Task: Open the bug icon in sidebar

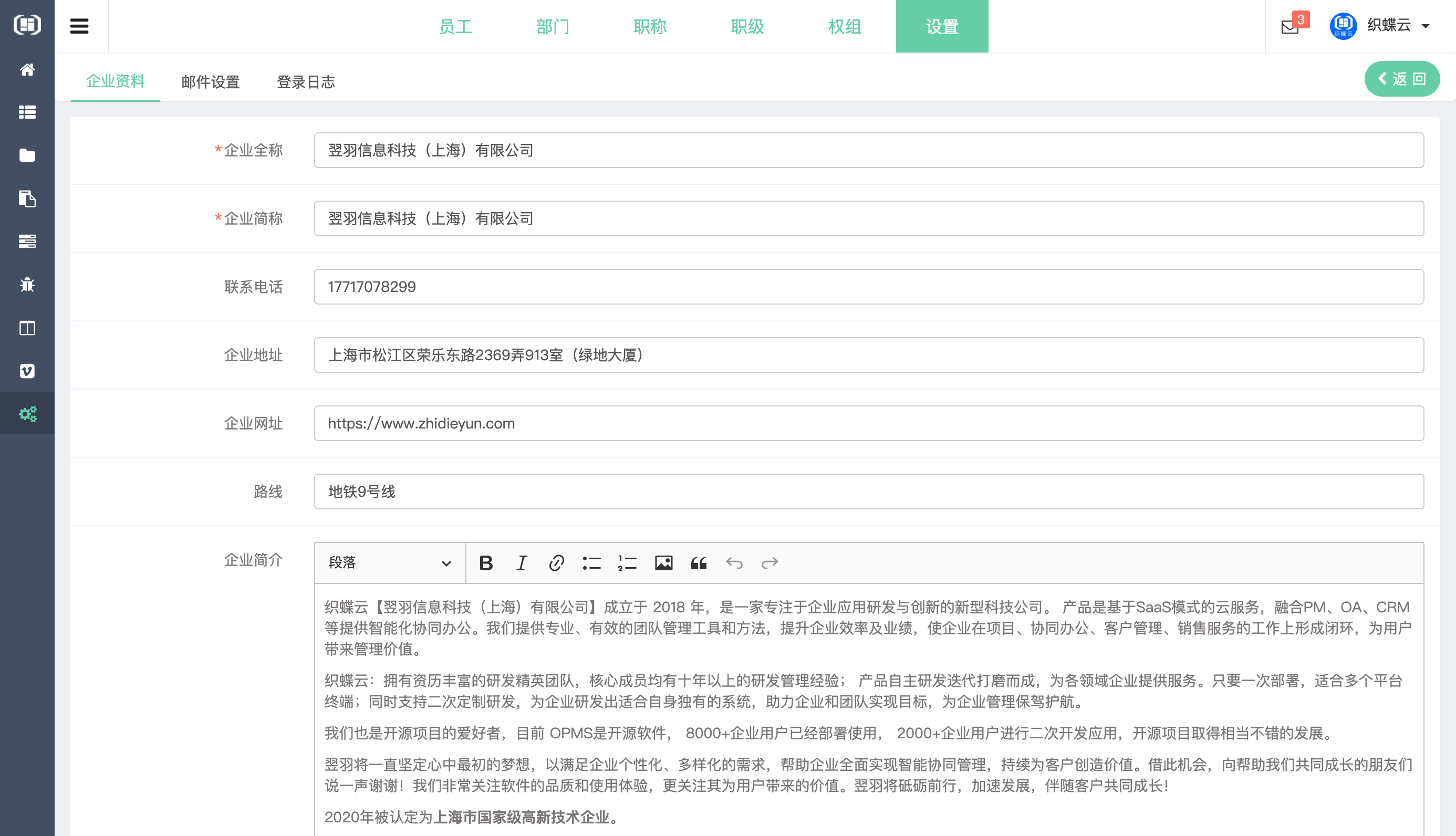Action: (x=27, y=285)
